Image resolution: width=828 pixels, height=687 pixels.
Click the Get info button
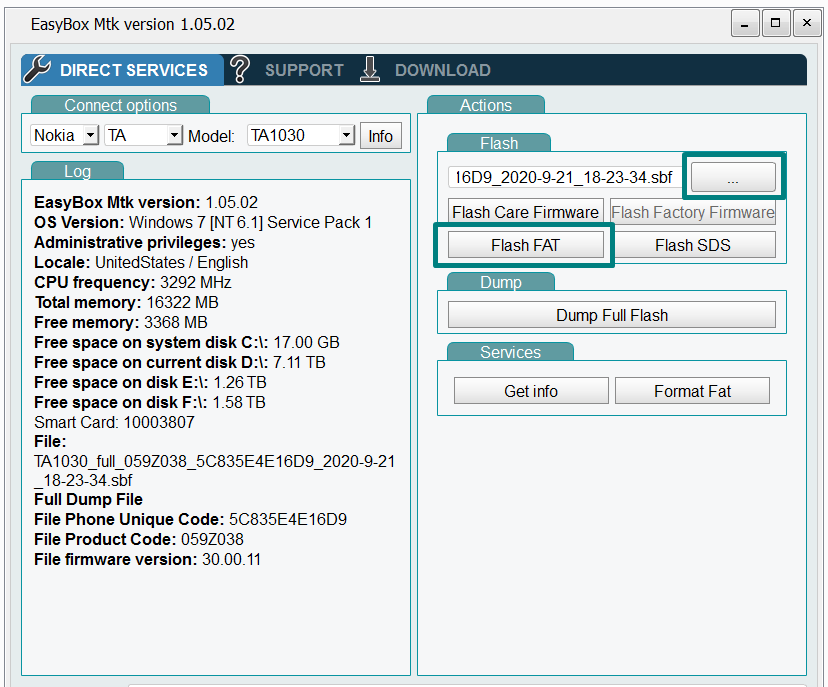[531, 391]
